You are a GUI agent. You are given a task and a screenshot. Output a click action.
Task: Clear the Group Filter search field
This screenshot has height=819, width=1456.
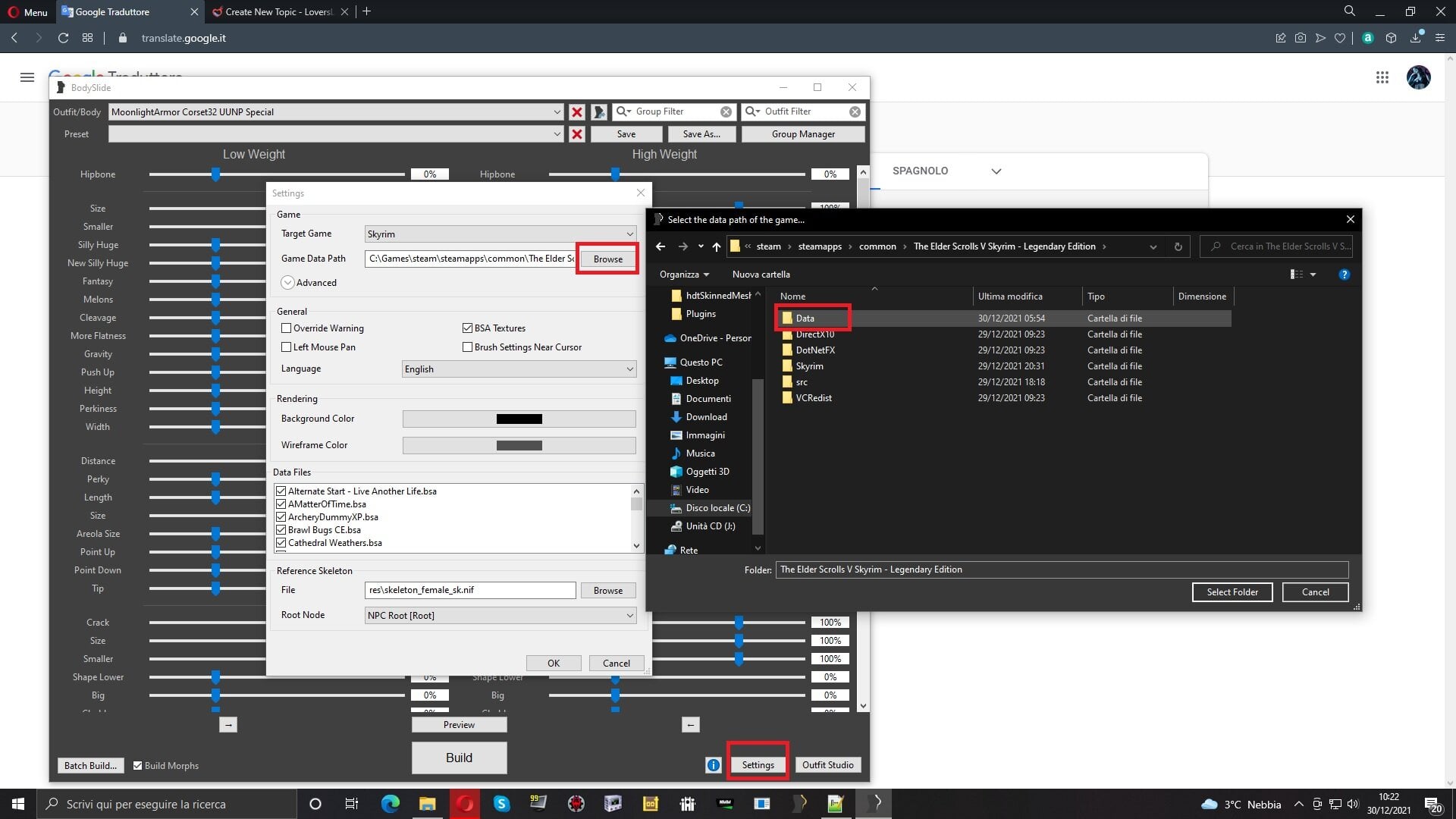pos(726,111)
